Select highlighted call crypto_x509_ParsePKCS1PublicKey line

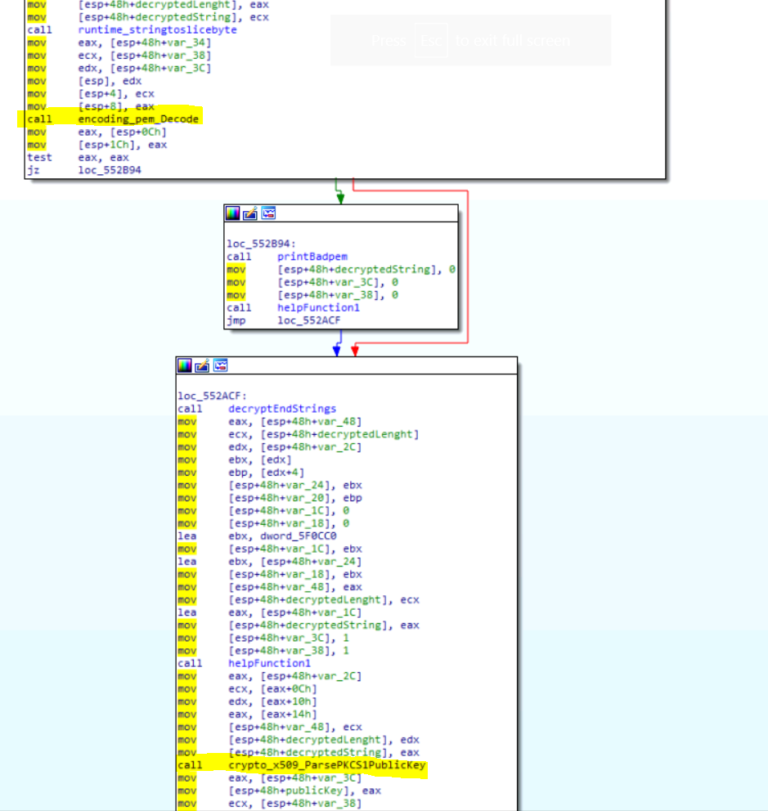(302, 765)
